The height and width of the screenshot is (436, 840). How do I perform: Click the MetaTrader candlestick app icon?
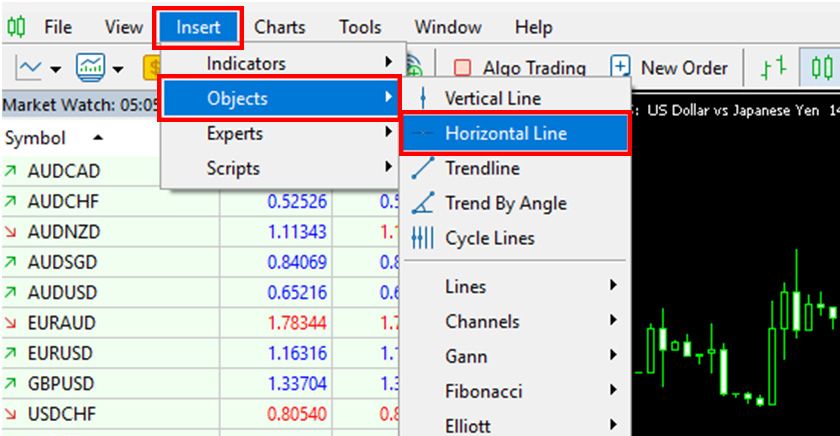click(17, 27)
